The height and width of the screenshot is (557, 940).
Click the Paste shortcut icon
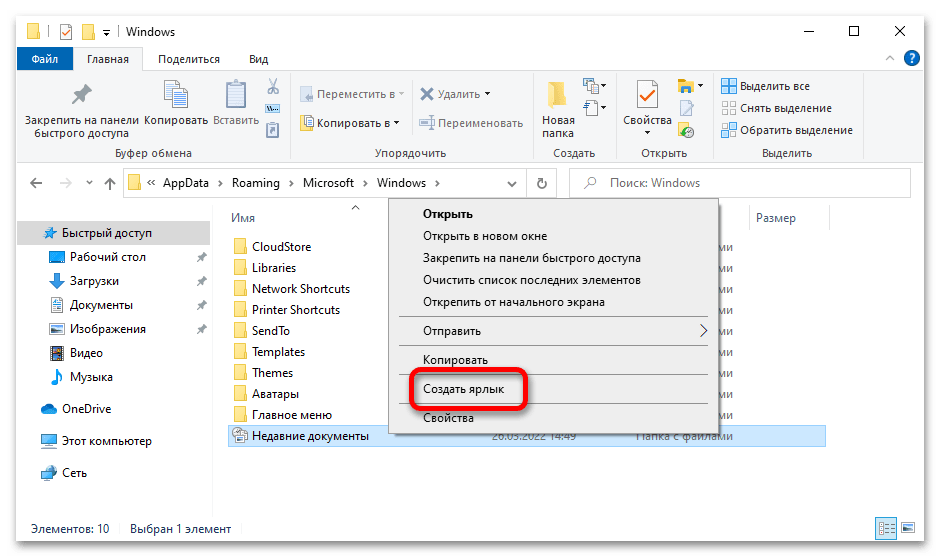pyautogui.click(x=273, y=130)
